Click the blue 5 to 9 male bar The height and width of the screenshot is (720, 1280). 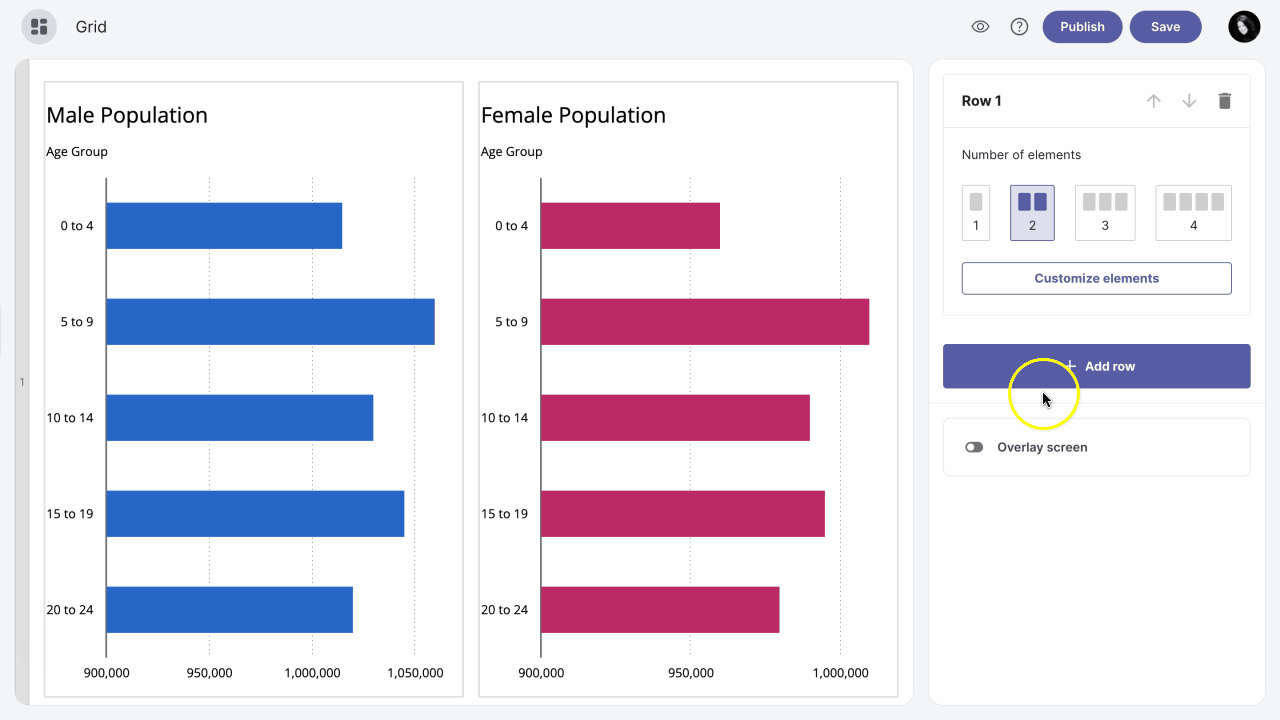tap(270, 322)
